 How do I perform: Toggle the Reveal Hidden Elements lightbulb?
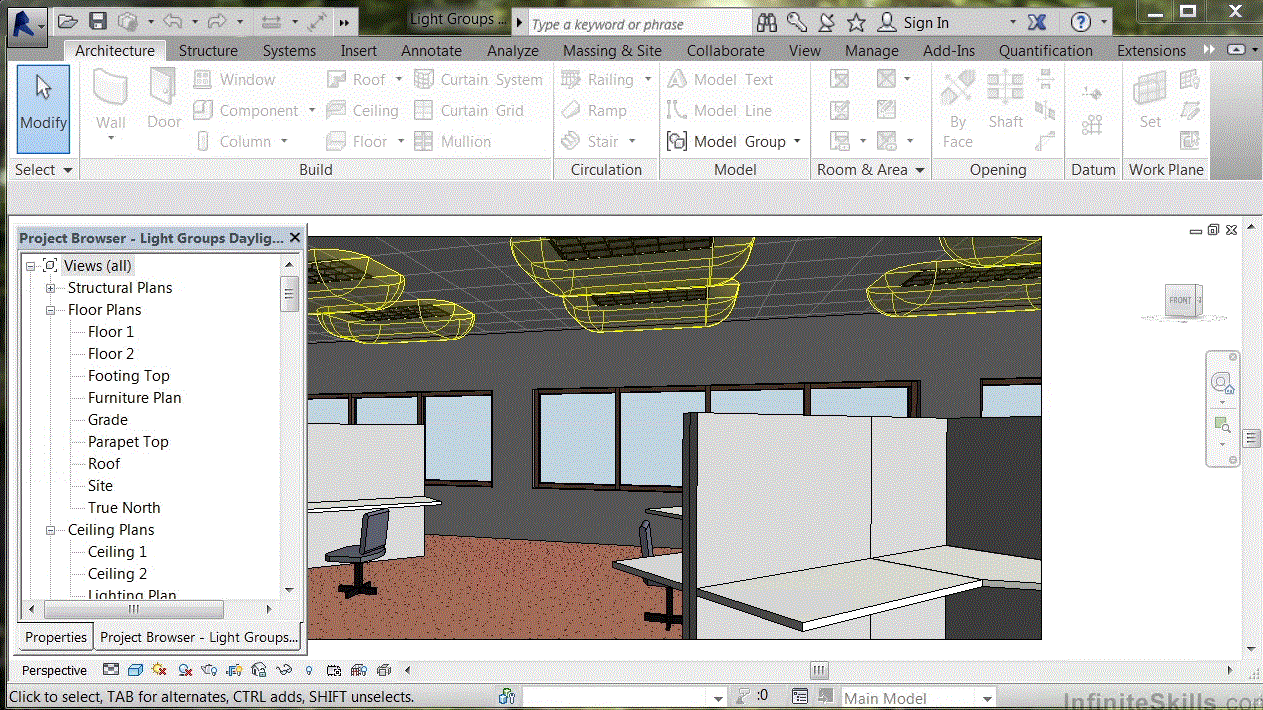tap(309, 670)
